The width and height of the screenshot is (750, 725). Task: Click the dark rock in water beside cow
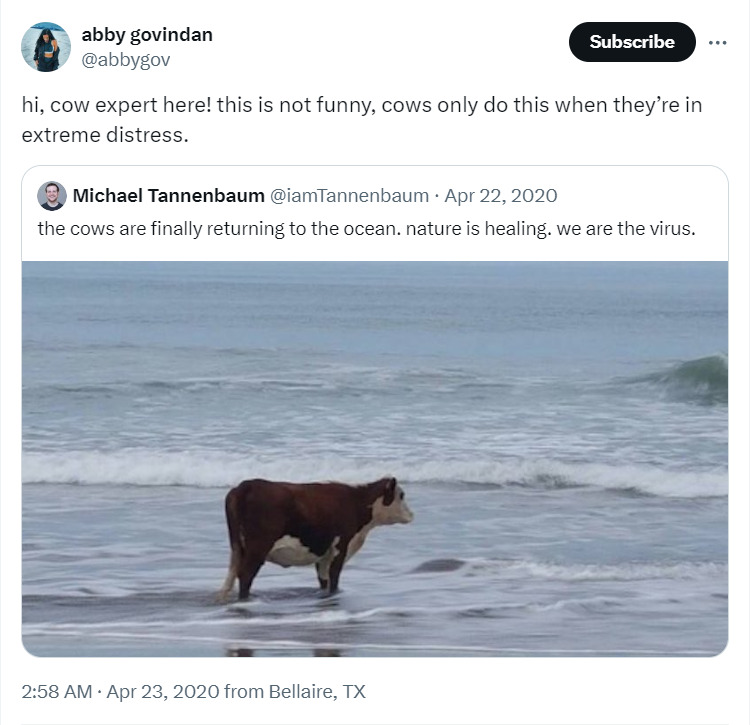tap(439, 566)
